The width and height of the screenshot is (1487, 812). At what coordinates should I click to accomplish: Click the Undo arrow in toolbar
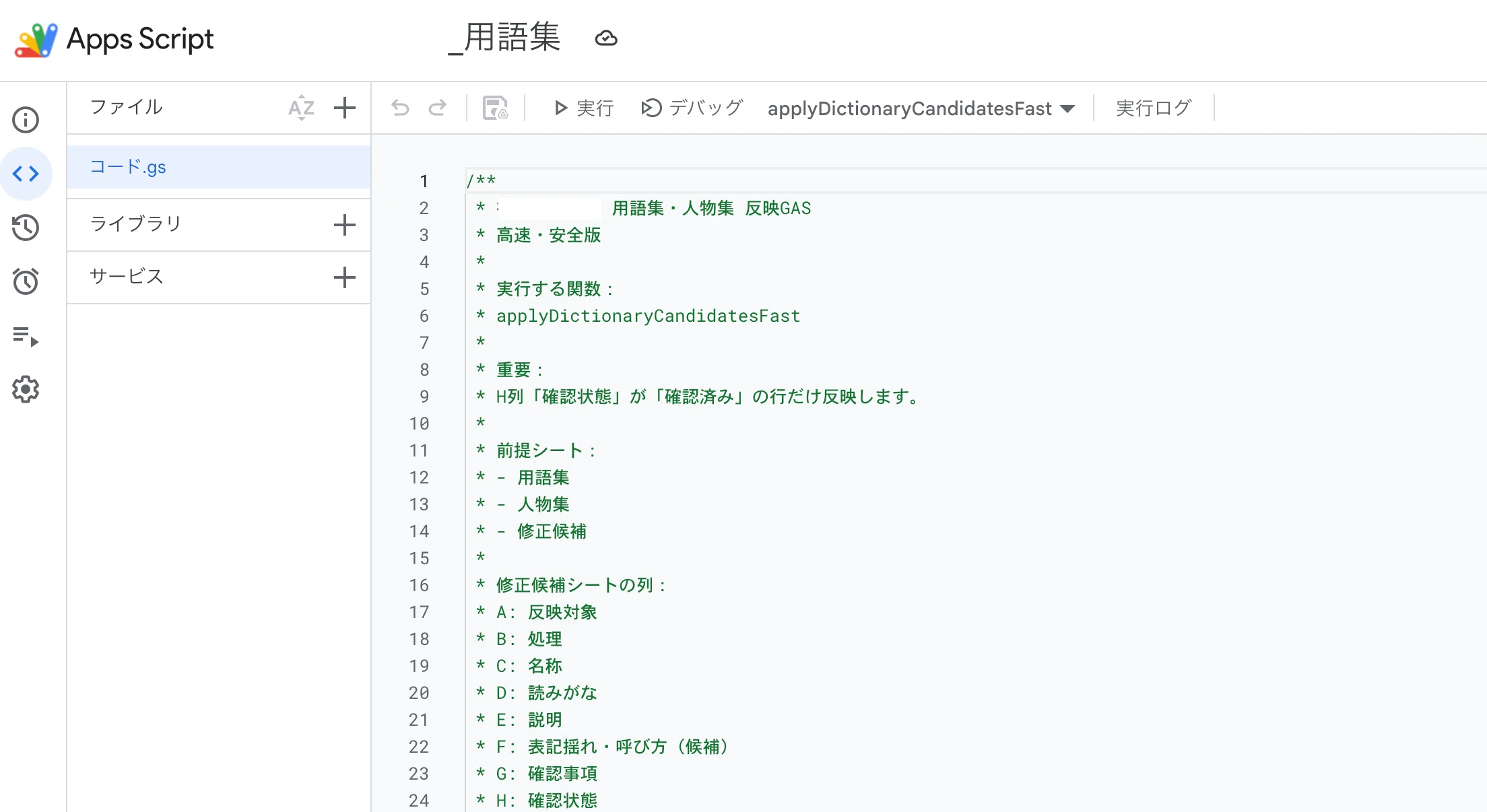point(400,108)
